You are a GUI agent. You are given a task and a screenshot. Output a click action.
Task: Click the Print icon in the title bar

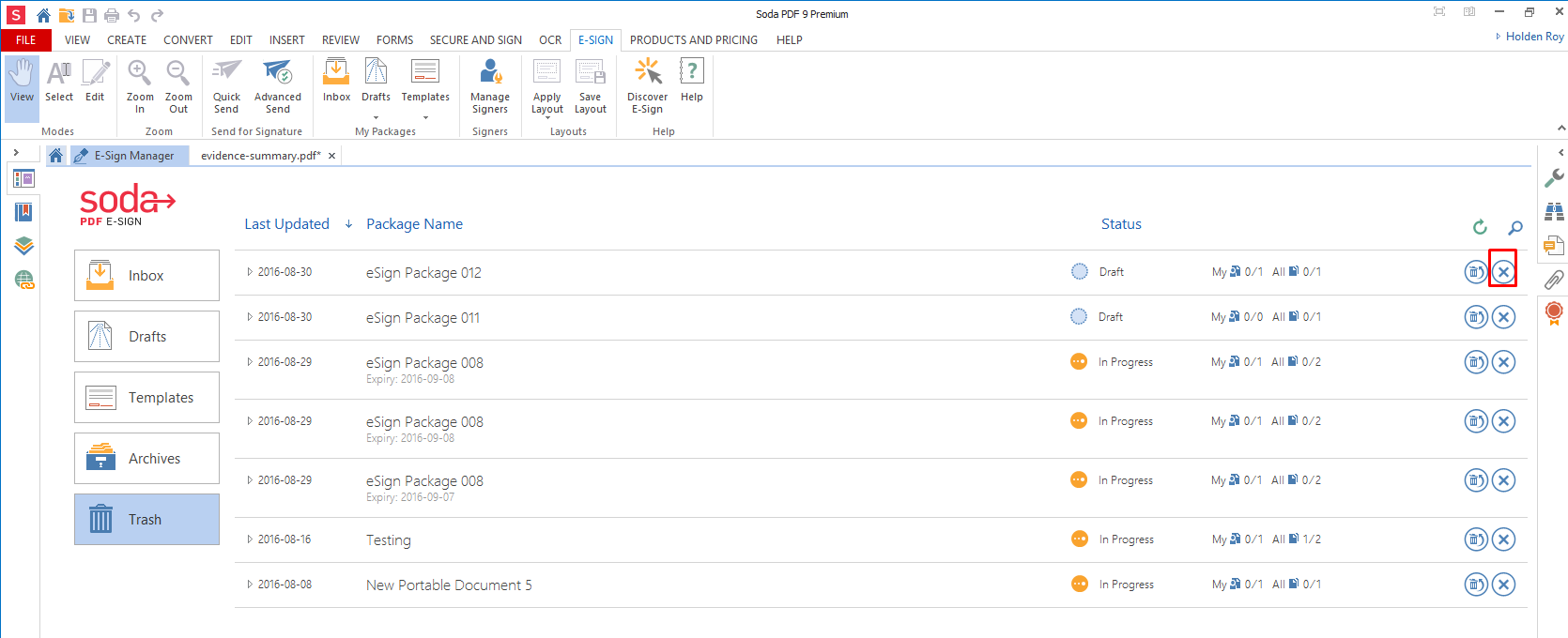click(112, 15)
